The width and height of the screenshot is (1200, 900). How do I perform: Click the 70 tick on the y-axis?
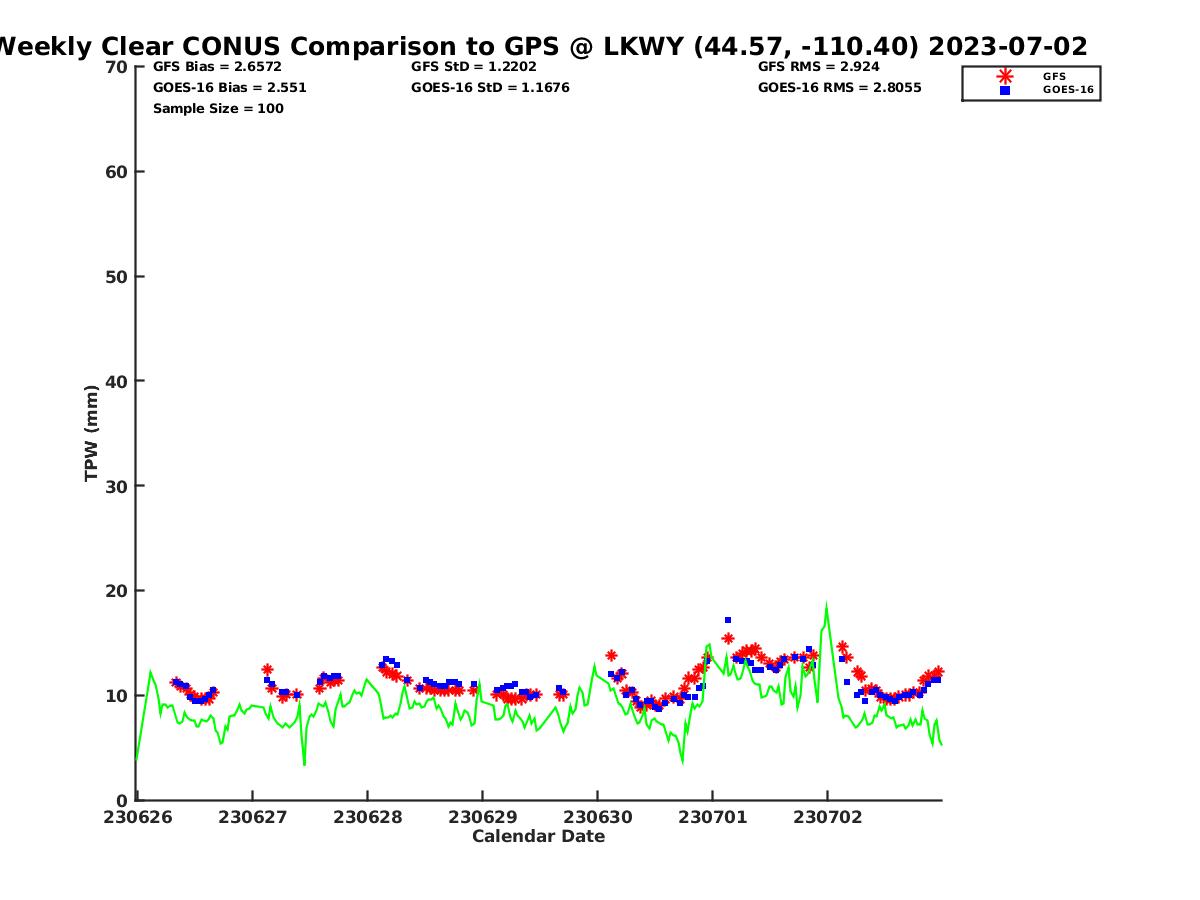(x=116, y=67)
